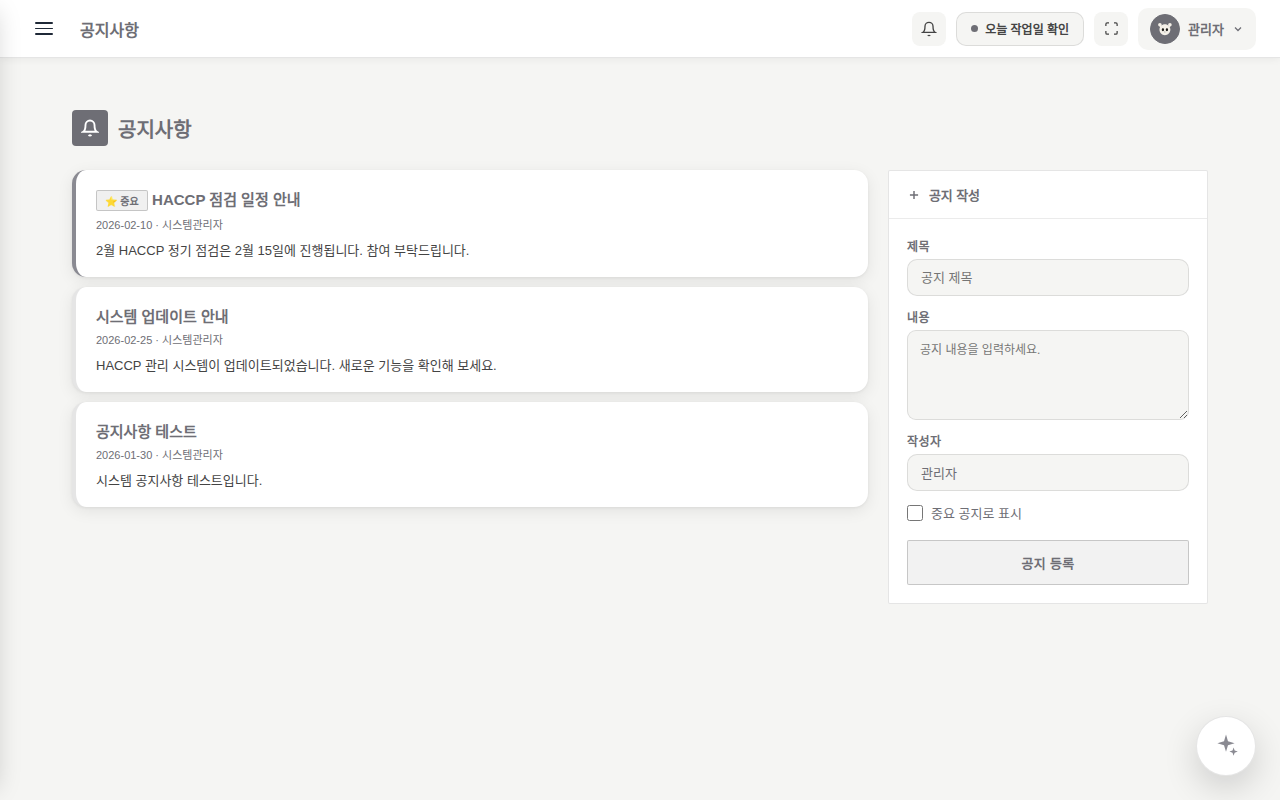Image resolution: width=1280 pixels, height=800 pixels.
Task: Click the plus icon next to 공지 작성
Action: coord(914,195)
